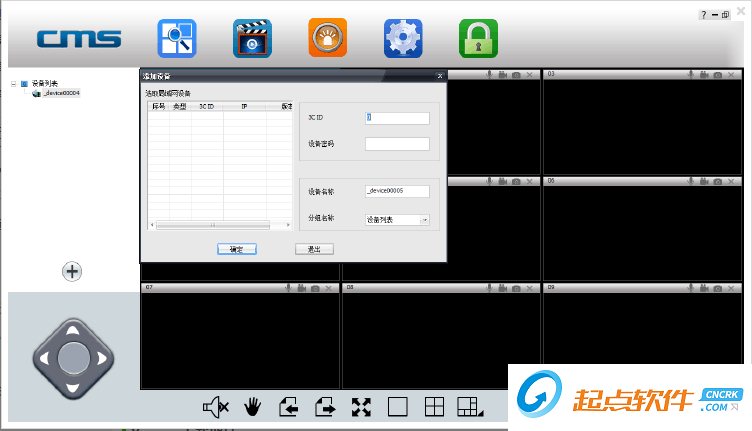
Task: Start recording on pane 09
Action: tap(704, 288)
